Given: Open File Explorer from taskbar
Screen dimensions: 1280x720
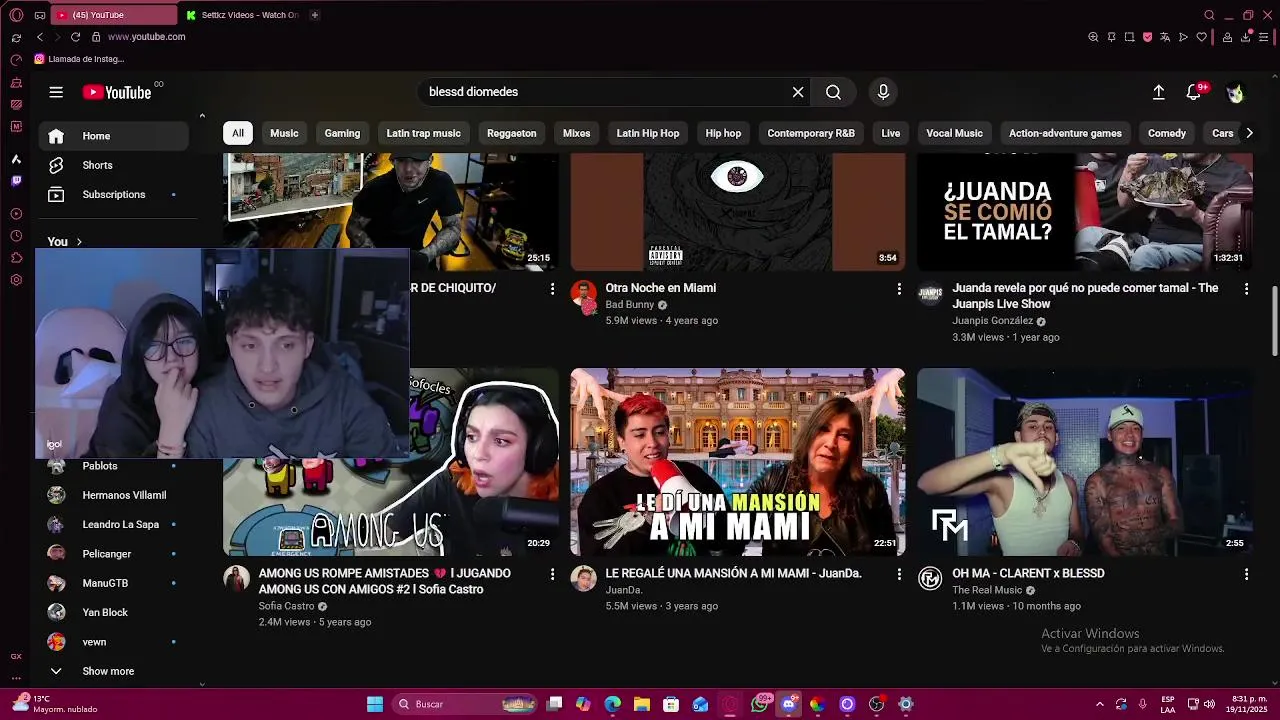Looking at the screenshot, I should click(642, 704).
